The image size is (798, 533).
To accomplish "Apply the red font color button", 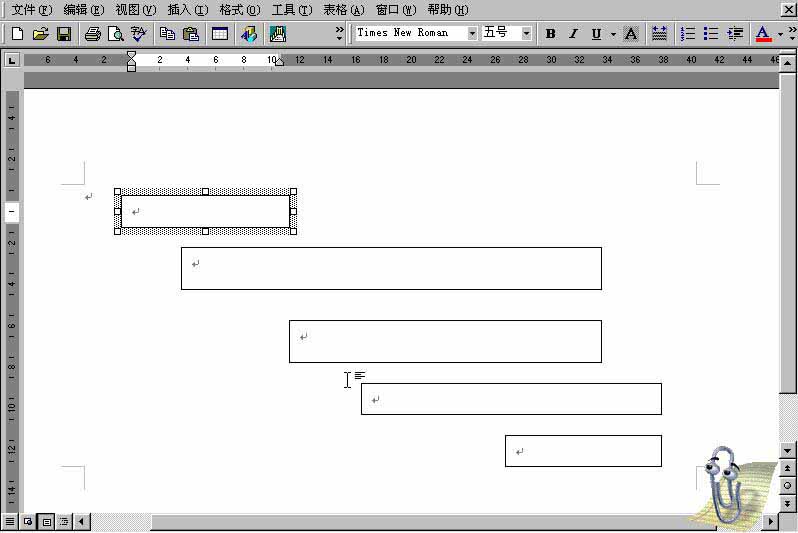I will point(763,34).
